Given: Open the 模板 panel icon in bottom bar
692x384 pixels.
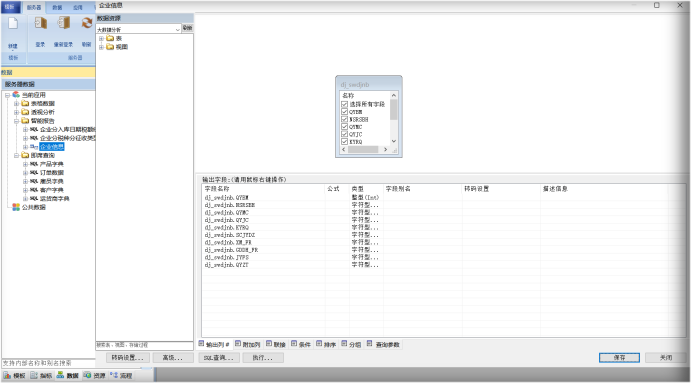Looking at the screenshot, I should pos(7,376).
